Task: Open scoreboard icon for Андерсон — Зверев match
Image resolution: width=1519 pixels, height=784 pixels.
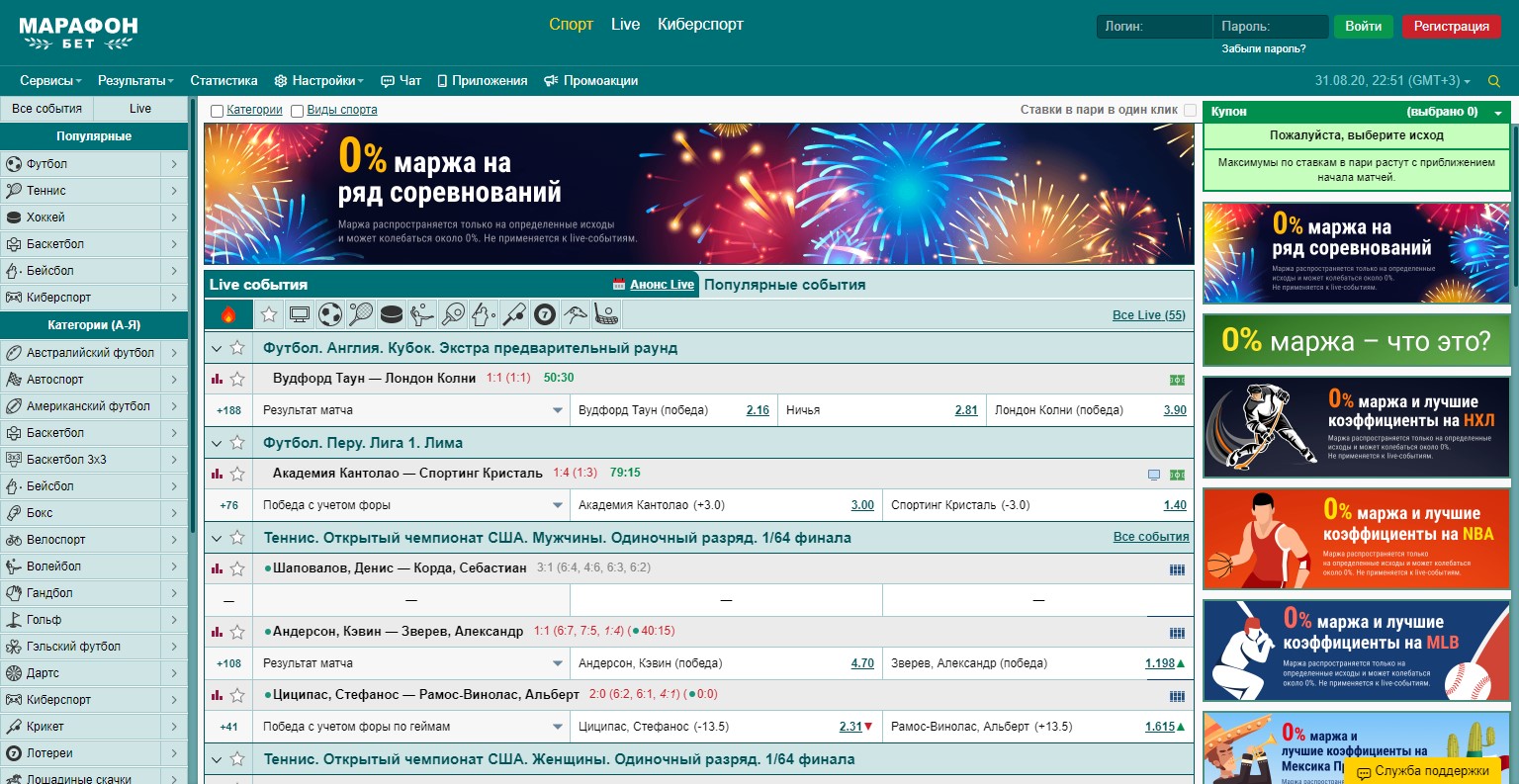Action: [x=1177, y=633]
